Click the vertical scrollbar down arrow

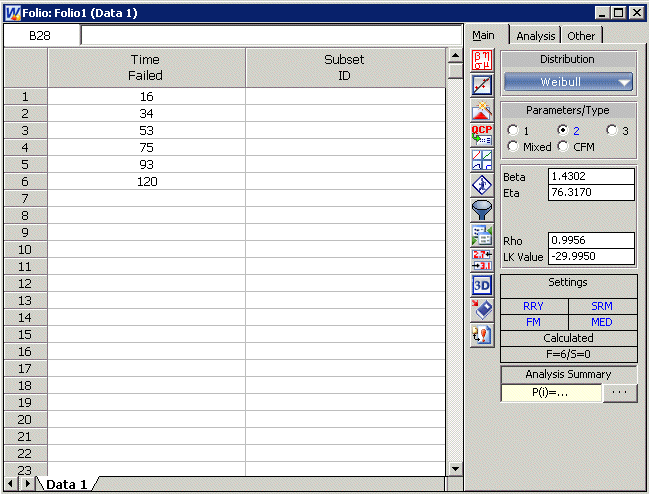[455, 468]
